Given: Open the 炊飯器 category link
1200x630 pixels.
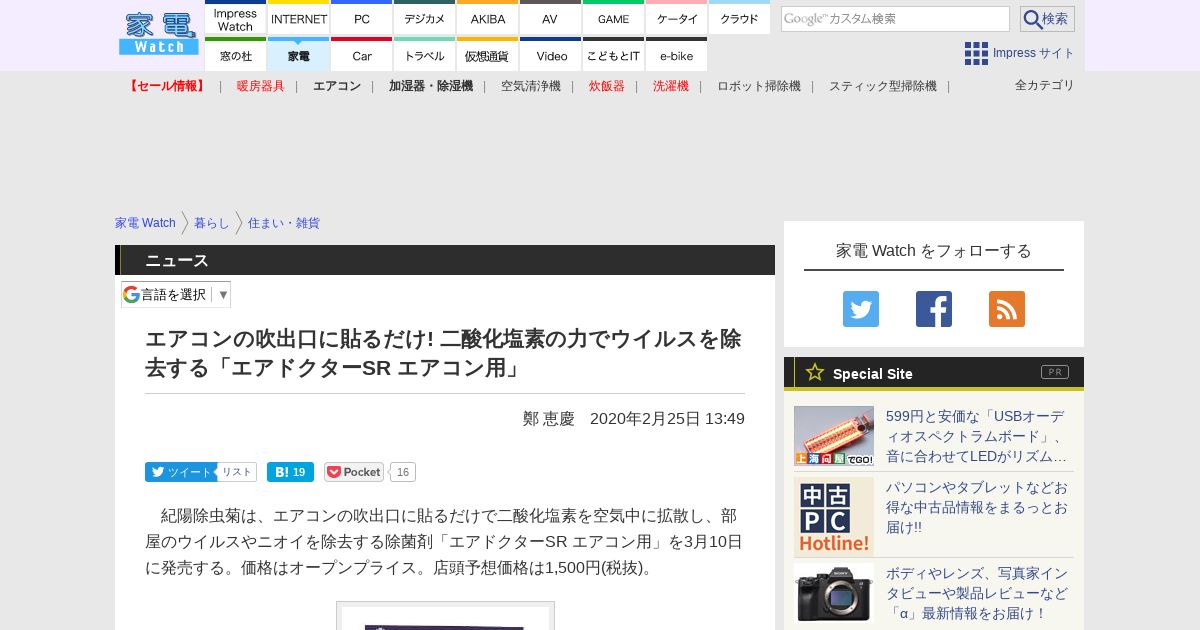Looking at the screenshot, I should 607,86.
